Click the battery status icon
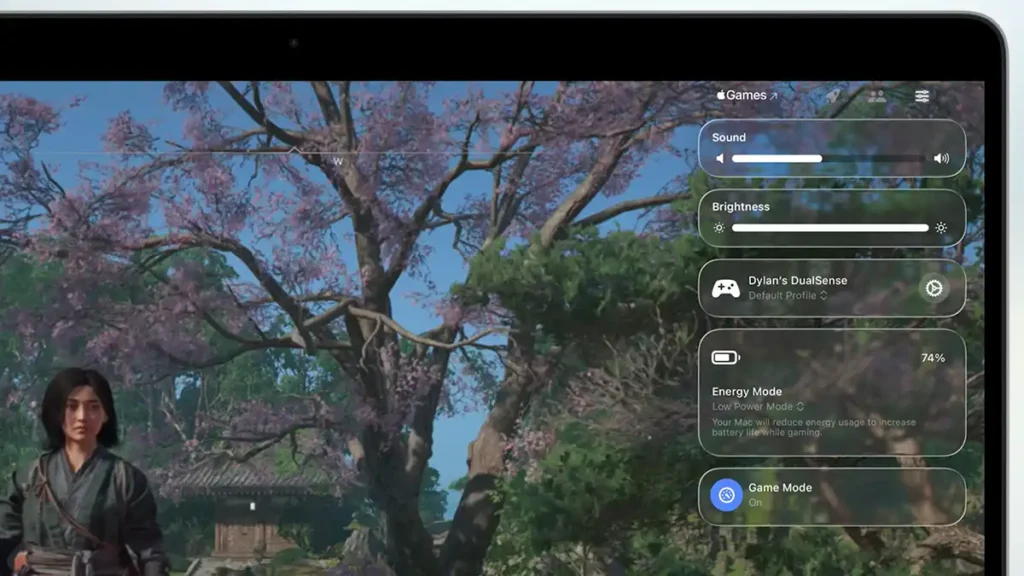 725,358
